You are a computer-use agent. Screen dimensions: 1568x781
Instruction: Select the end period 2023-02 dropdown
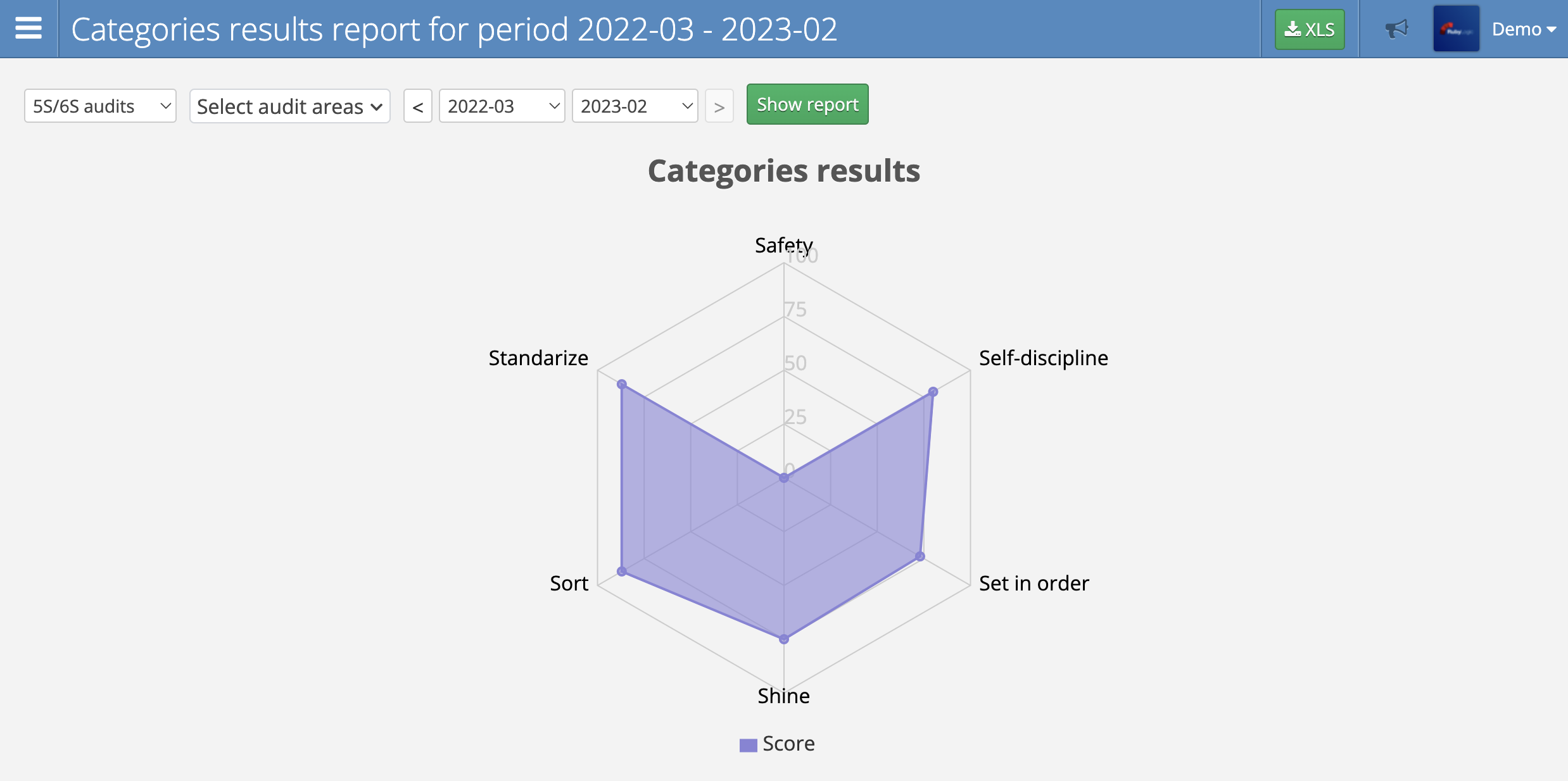(x=634, y=105)
